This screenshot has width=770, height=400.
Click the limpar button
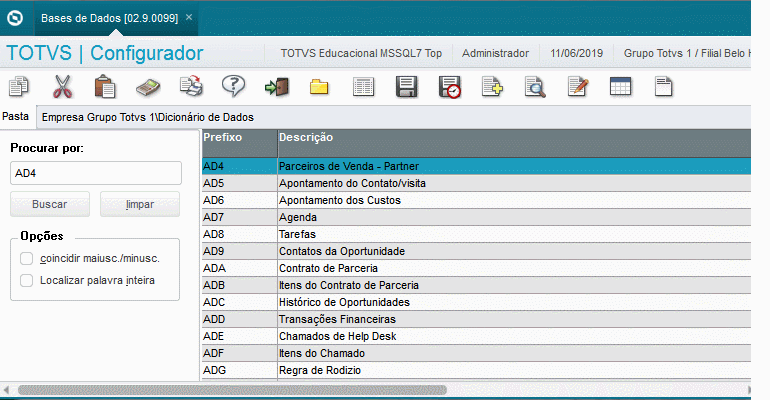[x=140, y=204]
